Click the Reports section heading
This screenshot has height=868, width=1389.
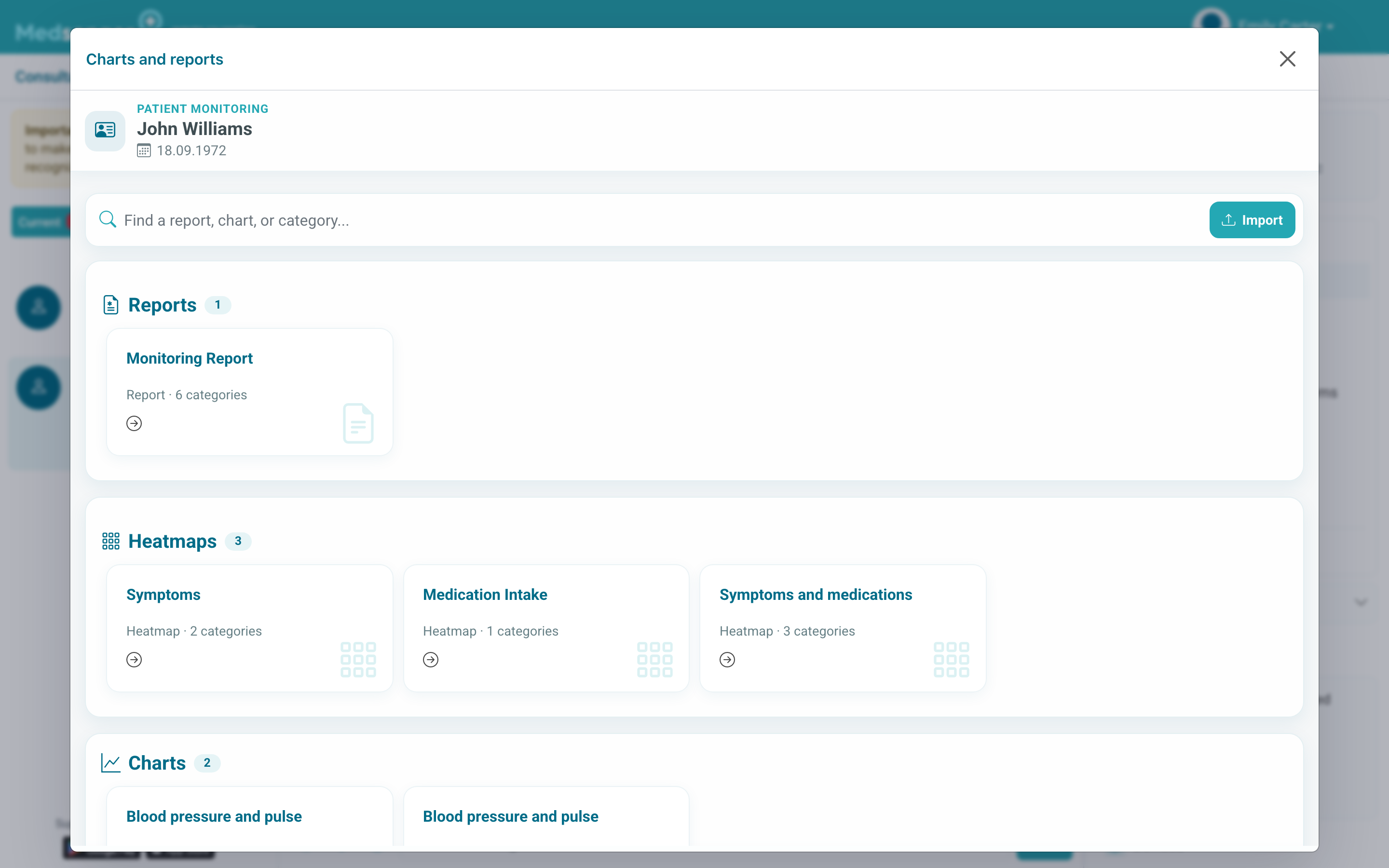click(x=163, y=305)
